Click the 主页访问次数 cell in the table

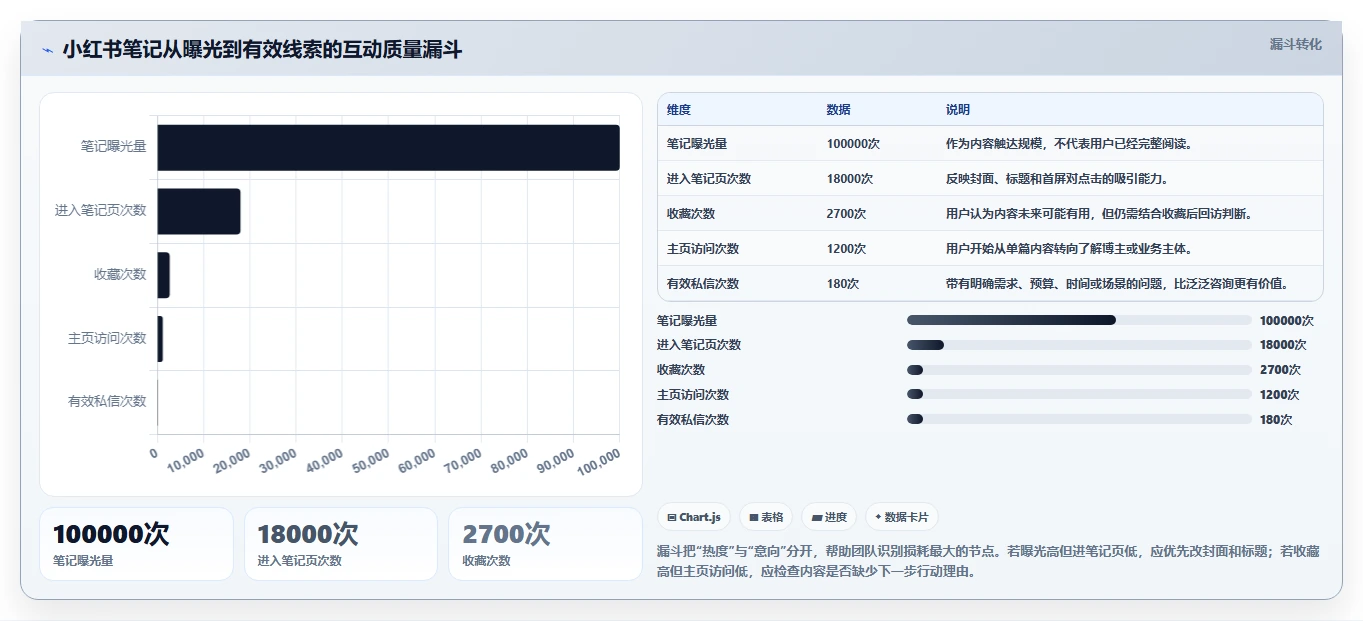coord(703,249)
